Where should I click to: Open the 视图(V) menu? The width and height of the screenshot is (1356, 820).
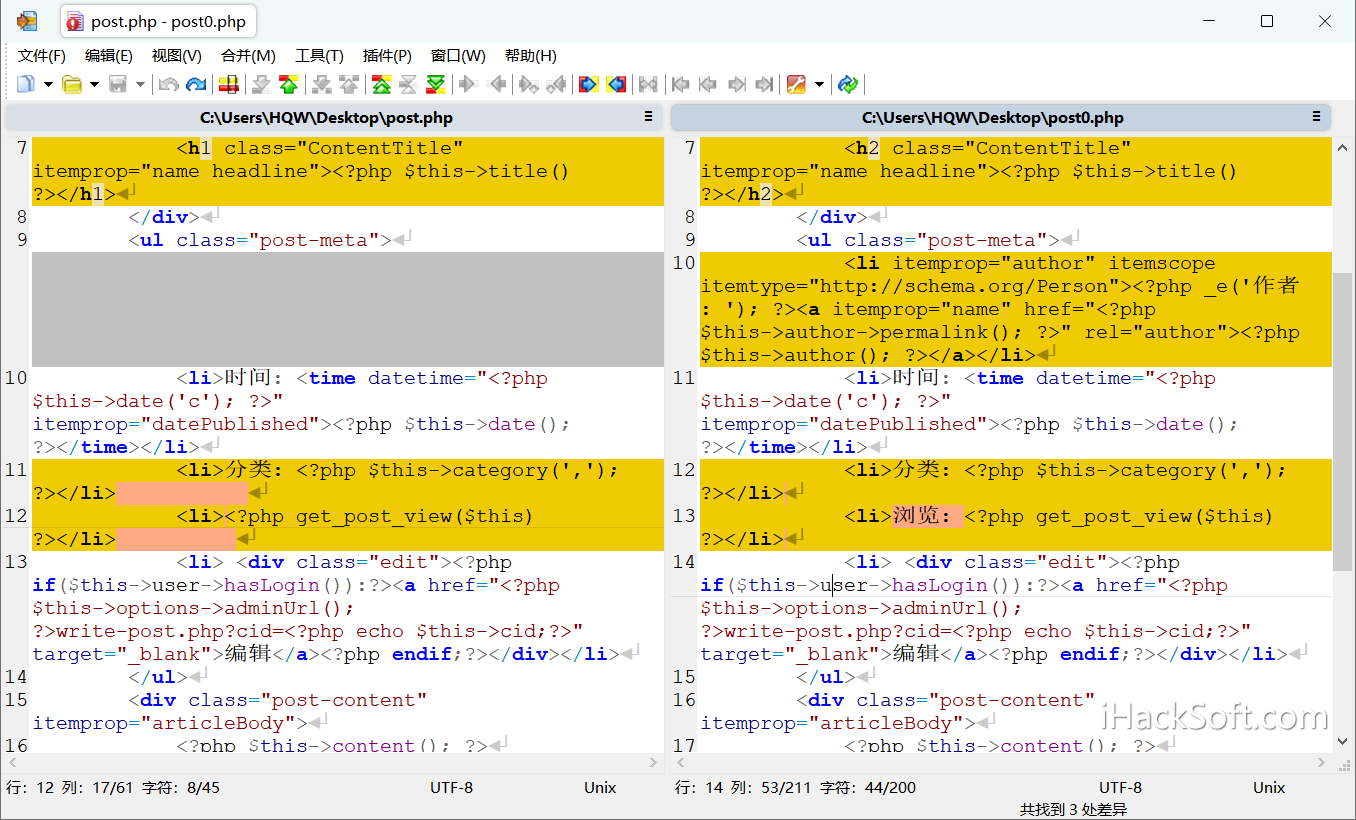tap(176, 56)
